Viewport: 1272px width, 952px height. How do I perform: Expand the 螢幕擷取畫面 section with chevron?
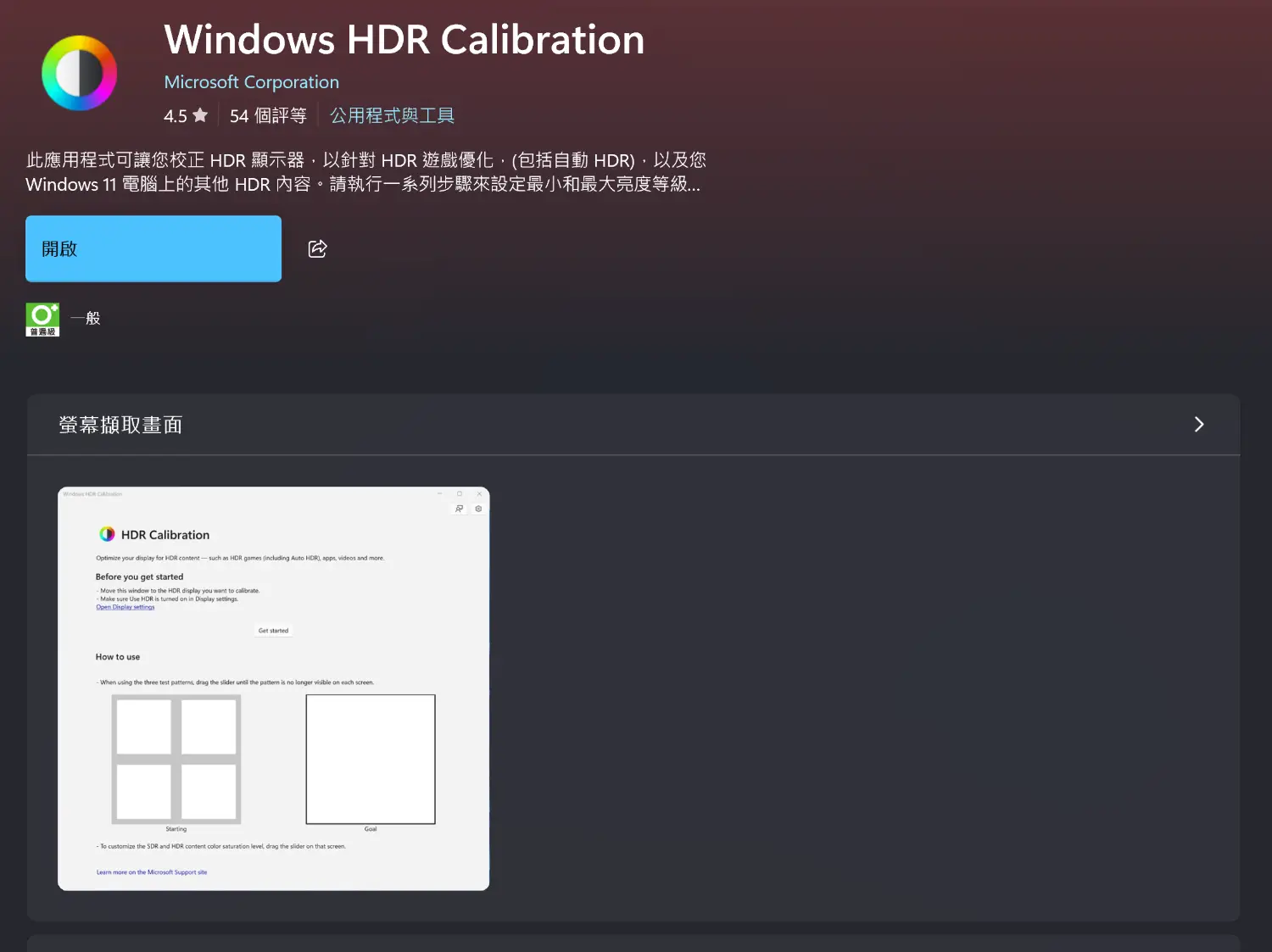[1199, 425]
